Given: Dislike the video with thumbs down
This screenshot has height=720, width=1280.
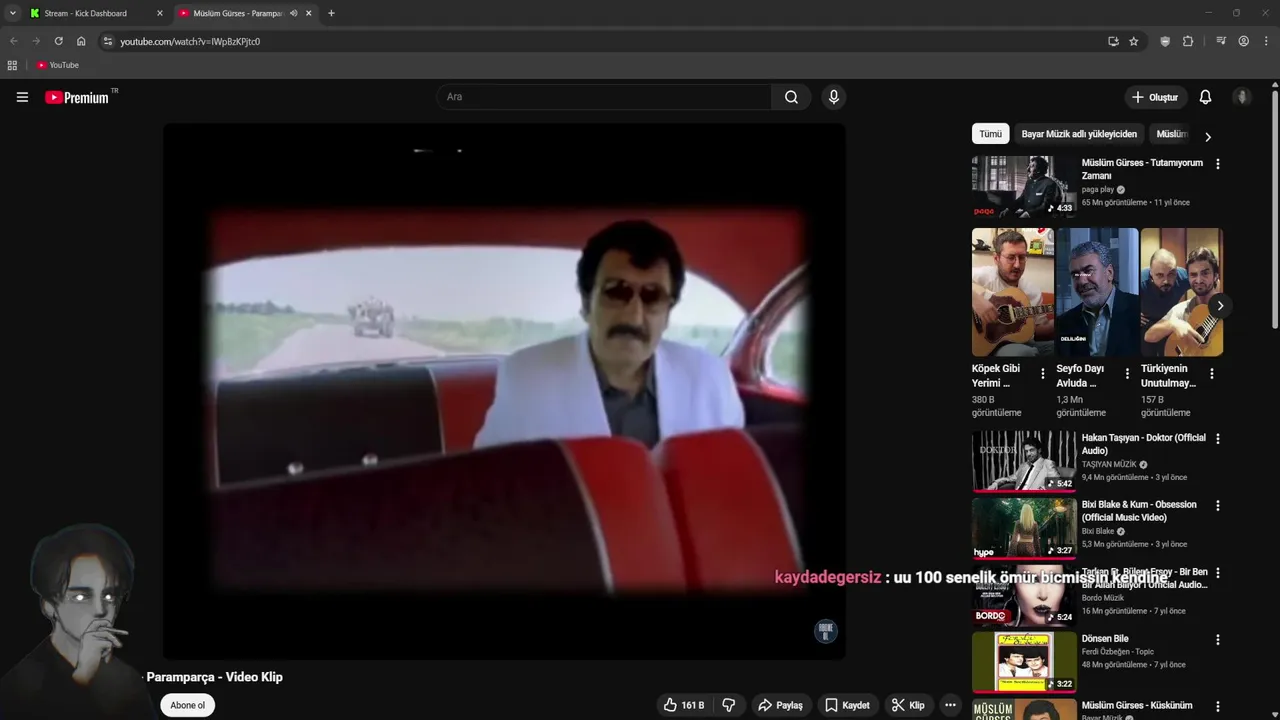Looking at the screenshot, I should point(729,705).
